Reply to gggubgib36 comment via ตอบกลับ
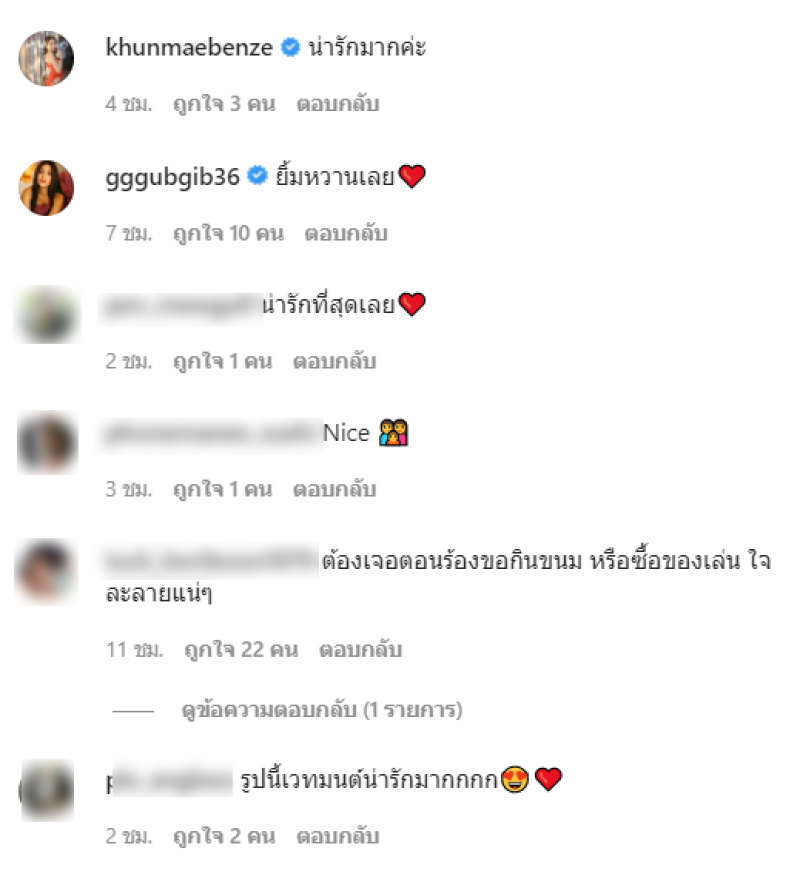800x882 pixels. click(346, 233)
